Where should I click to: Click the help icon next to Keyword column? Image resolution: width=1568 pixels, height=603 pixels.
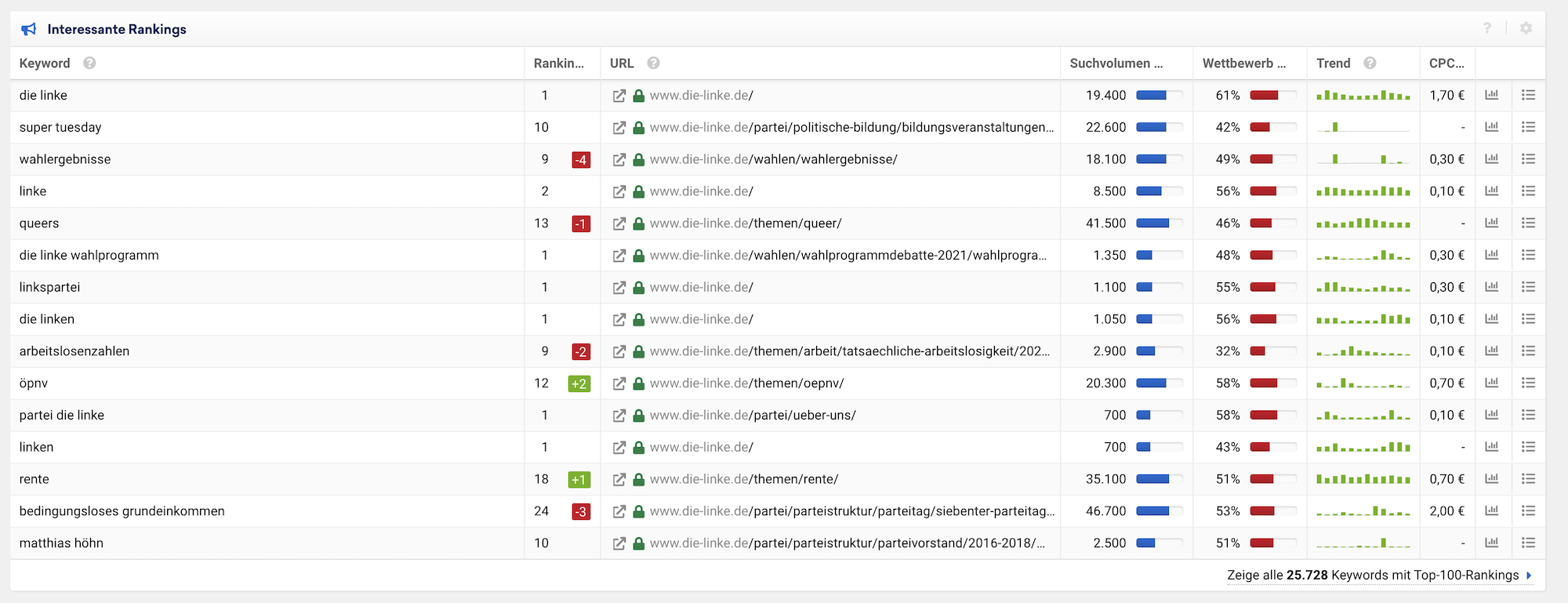89,63
